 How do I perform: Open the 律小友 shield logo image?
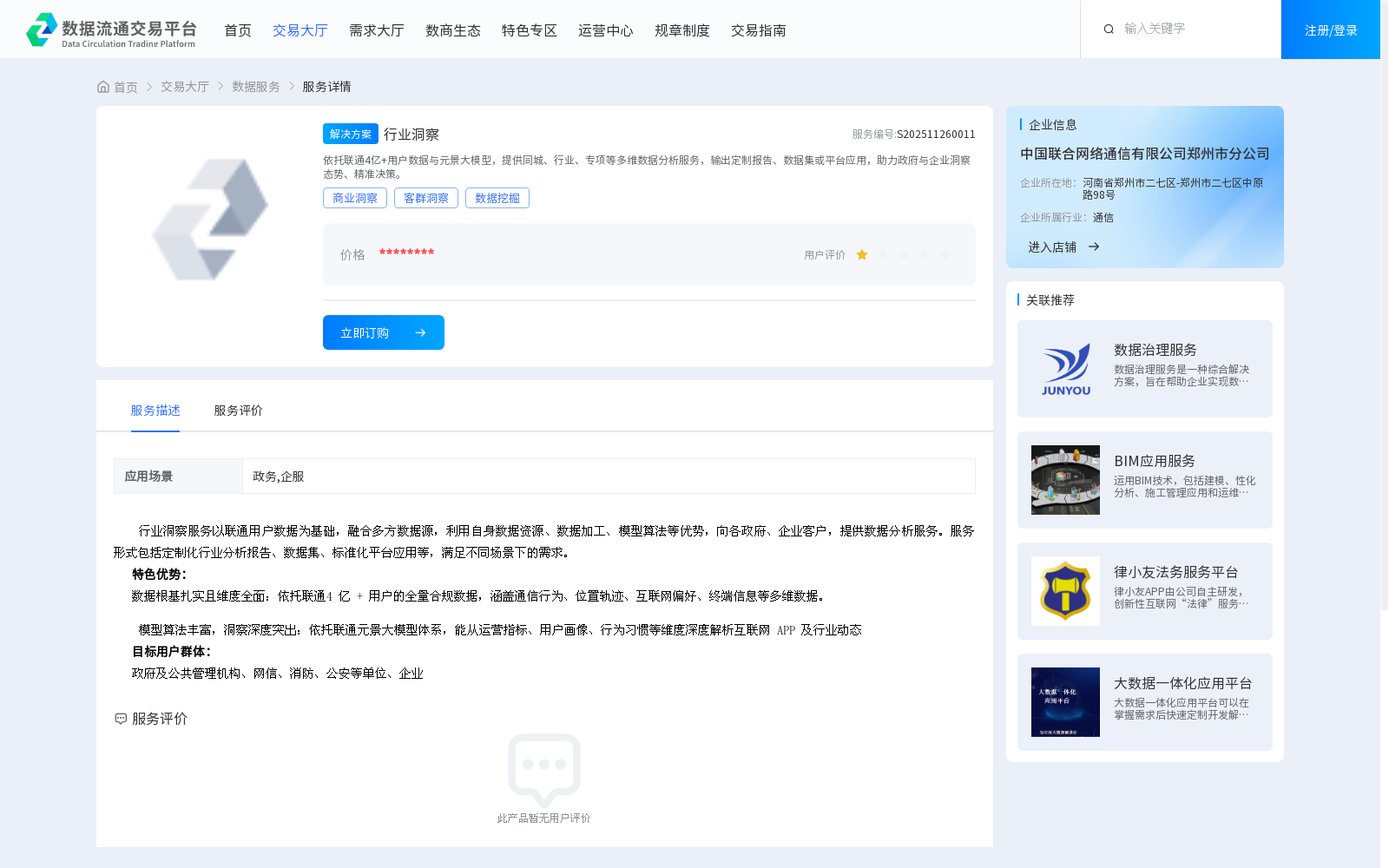(x=1065, y=591)
